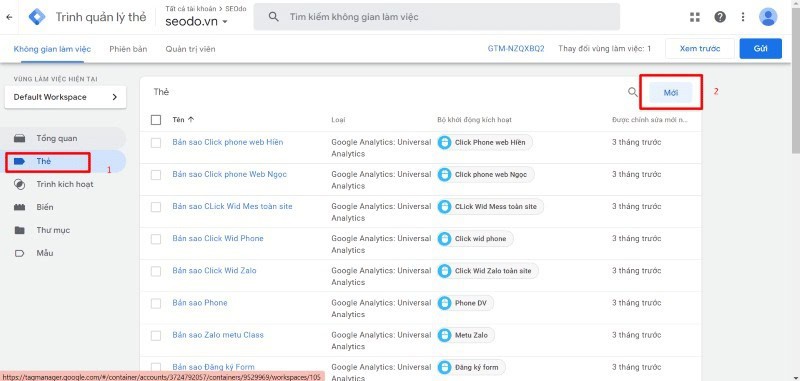Click the Gửi submit button
Viewport: 800px width, 381px height.
click(x=761, y=48)
